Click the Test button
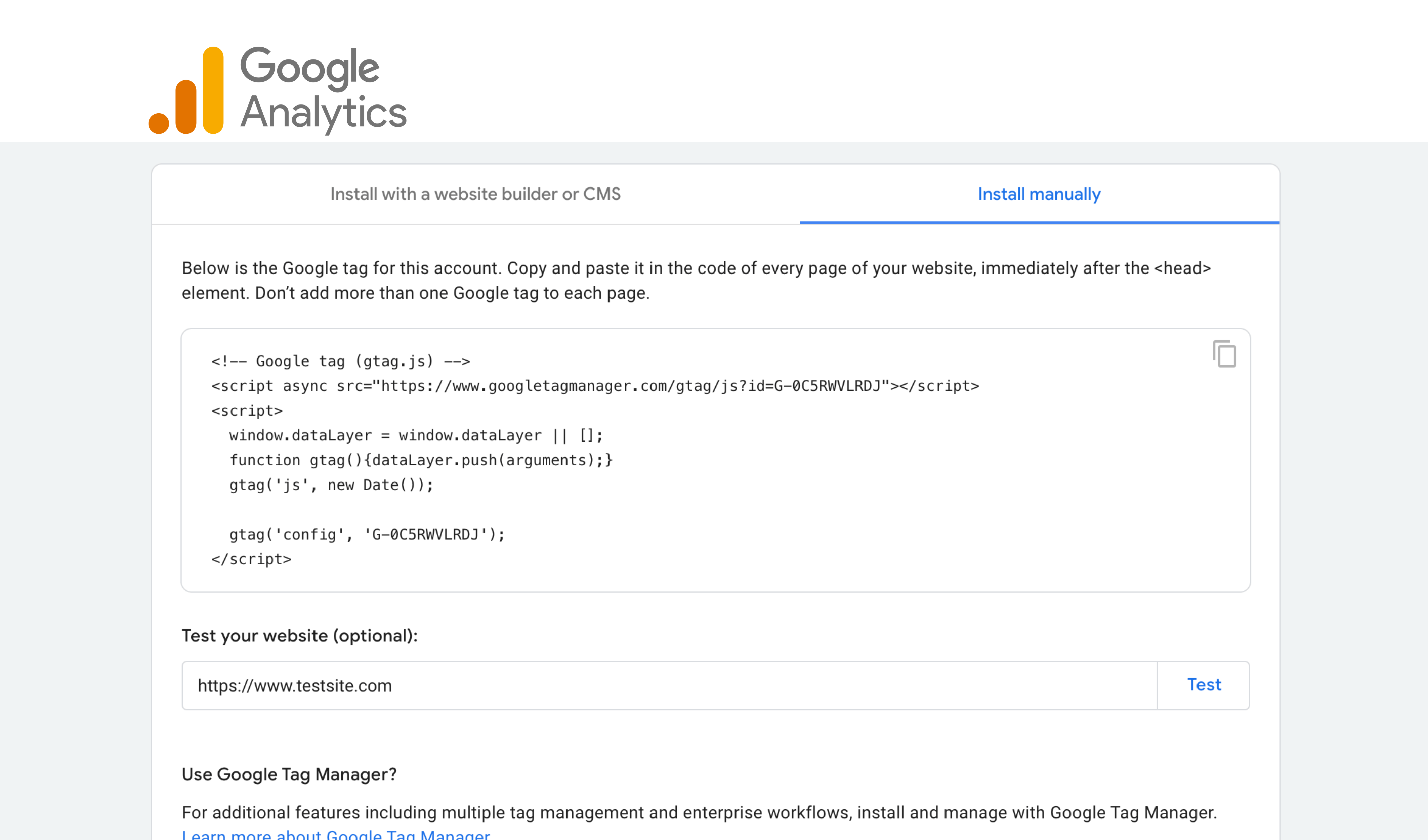Image resolution: width=1428 pixels, height=840 pixels. [x=1204, y=685]
